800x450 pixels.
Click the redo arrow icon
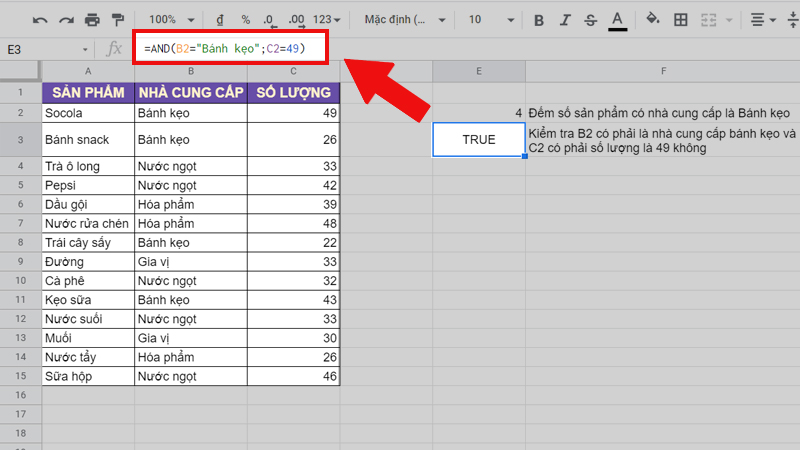click(x=65, y=20)
